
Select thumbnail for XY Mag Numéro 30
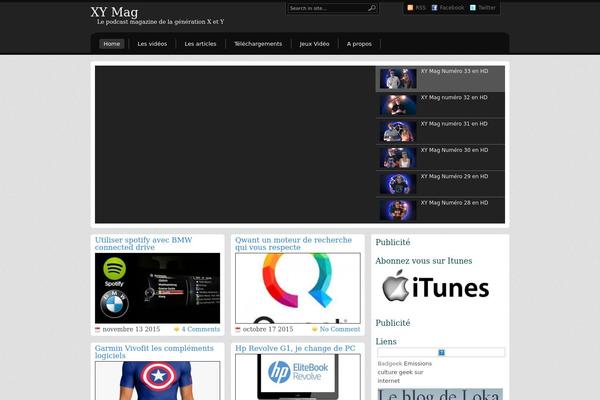pyautogui.click(x=398, y=158)
